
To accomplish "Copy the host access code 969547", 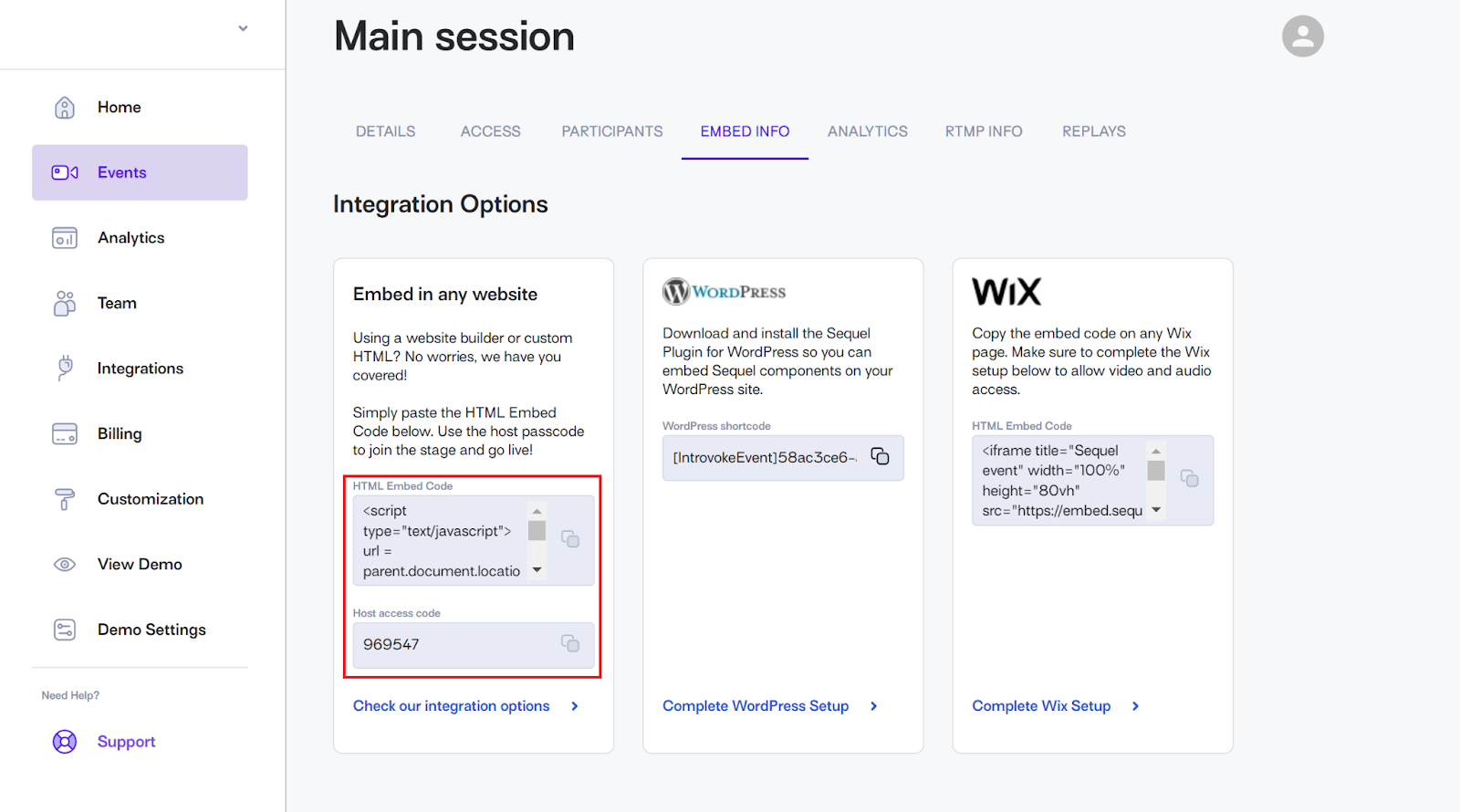I will pyautogui.click(x=570, y=643).
